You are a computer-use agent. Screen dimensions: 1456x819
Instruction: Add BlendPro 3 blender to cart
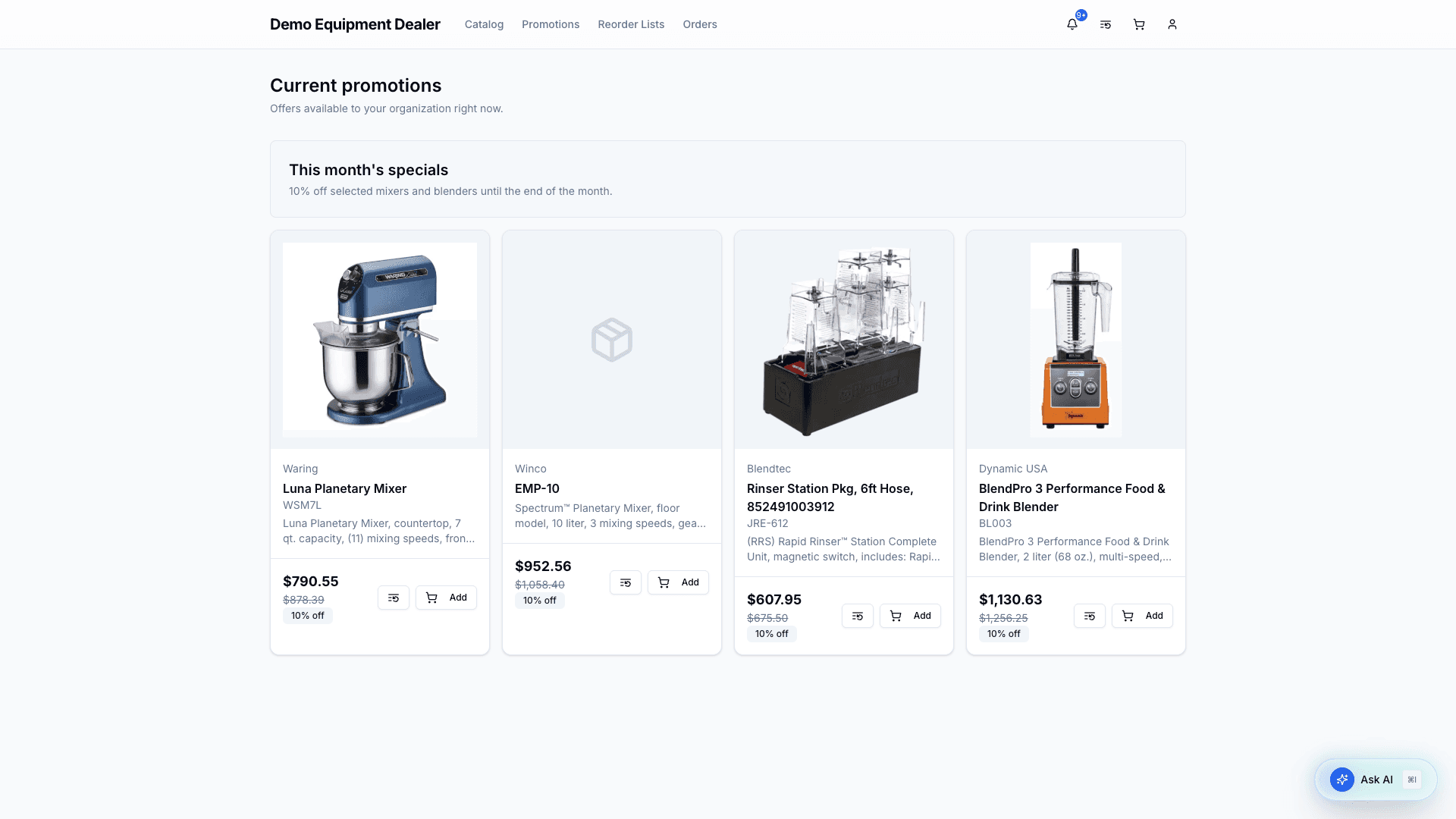coord(1142,616)
